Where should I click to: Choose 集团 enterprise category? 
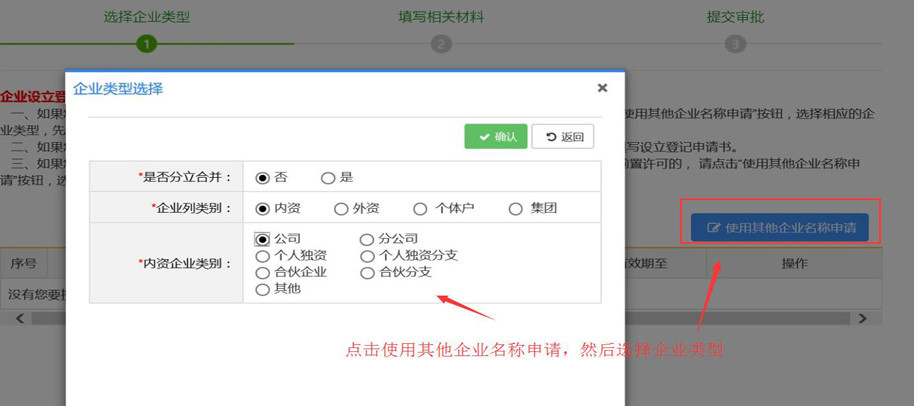tap(516, 209)
